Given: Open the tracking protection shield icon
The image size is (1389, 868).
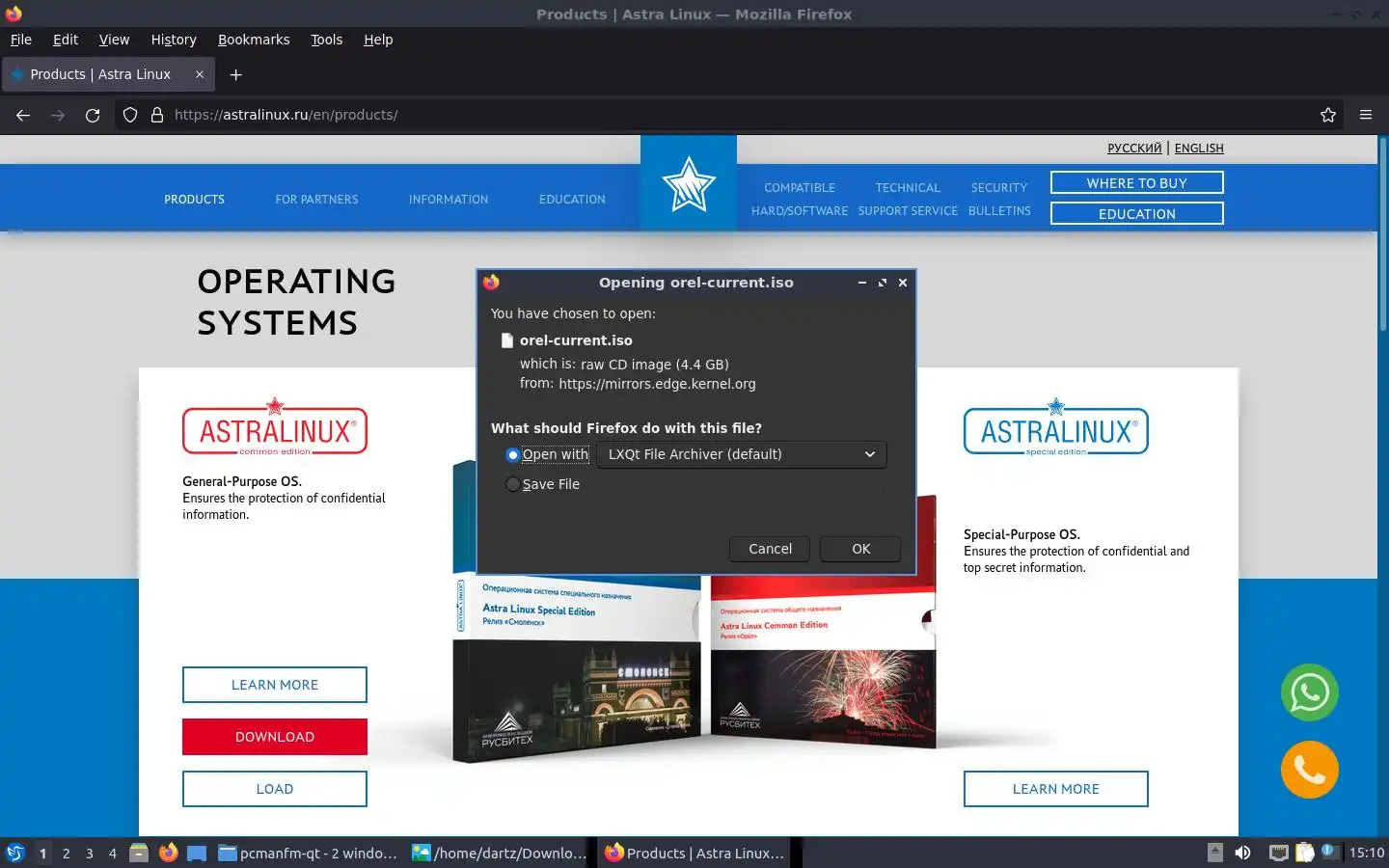Looking at the screenshot, I should click(130, 115).
